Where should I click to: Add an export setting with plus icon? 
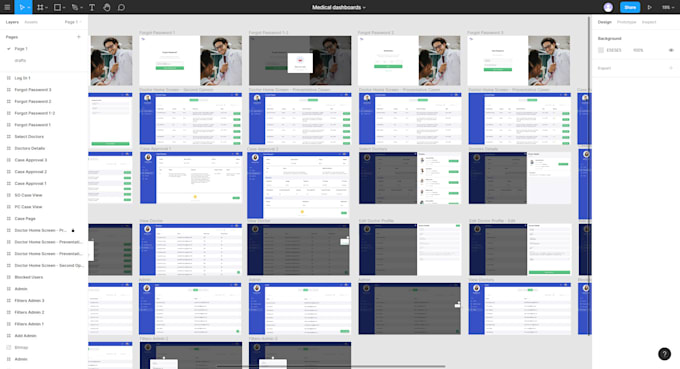pos(671,68)
